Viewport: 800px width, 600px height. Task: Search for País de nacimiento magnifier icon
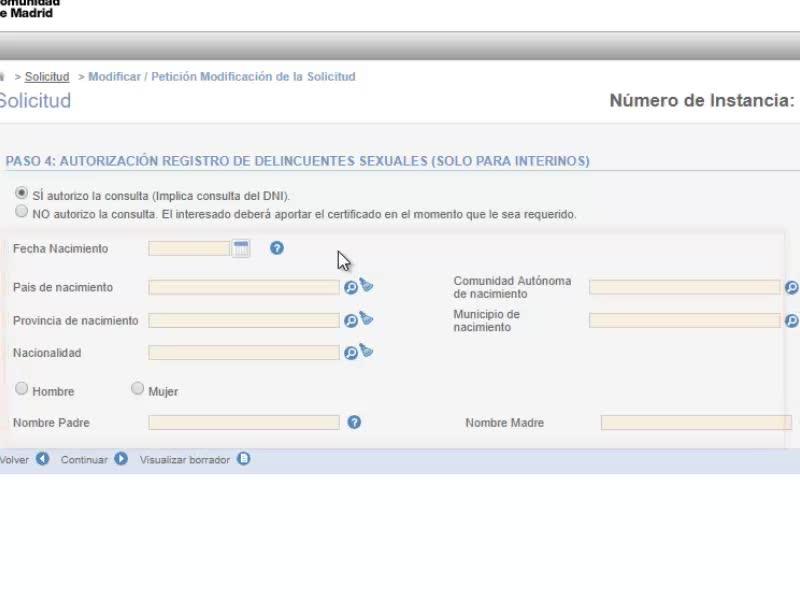pyautogui.click(x=351, y=288)
